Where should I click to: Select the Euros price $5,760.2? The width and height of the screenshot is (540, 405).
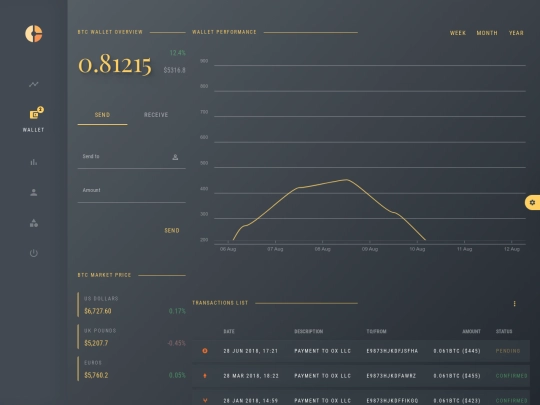coord(96,375)
